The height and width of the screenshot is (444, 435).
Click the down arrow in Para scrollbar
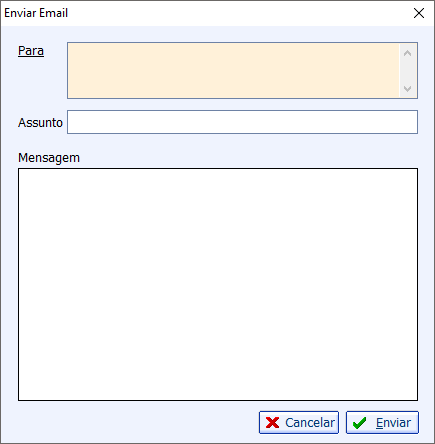(407, 89)
